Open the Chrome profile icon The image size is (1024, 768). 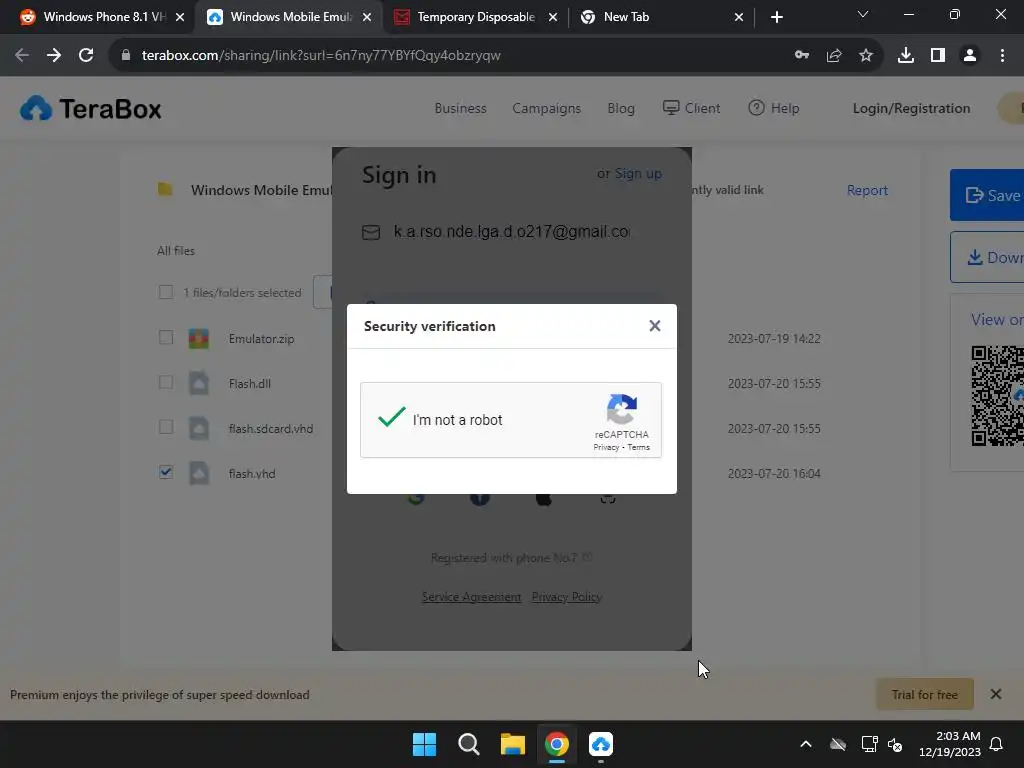click(970, 56)
